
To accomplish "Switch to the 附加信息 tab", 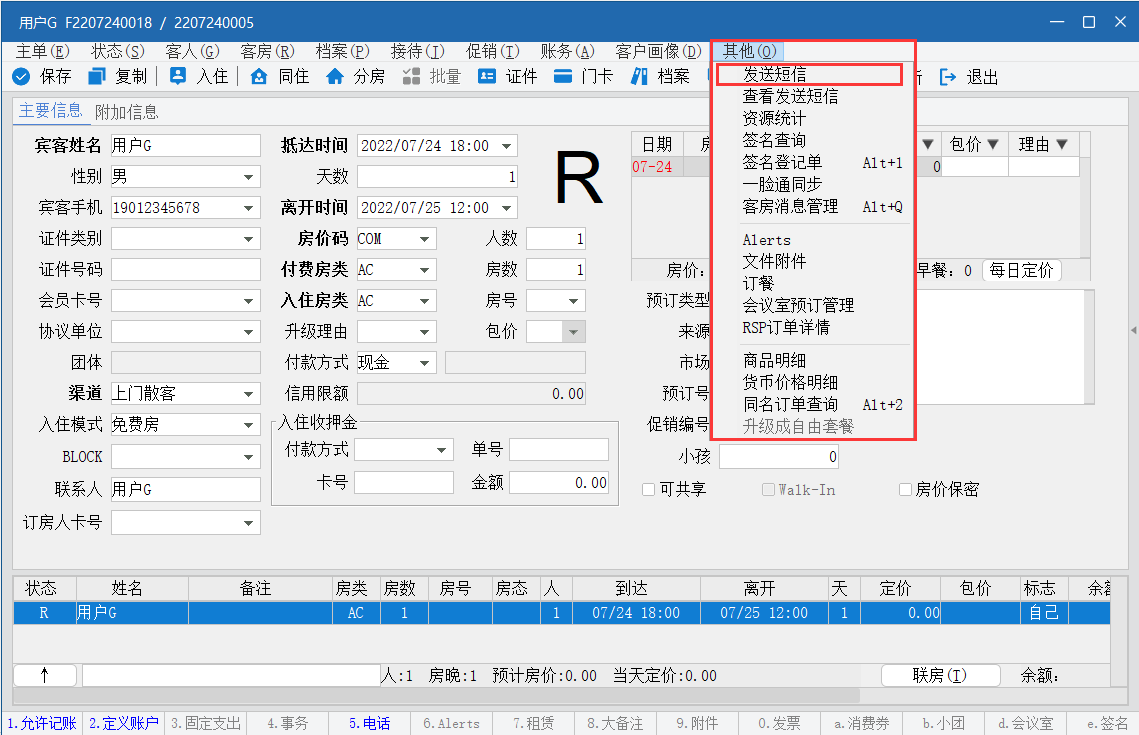I will tap(126, 112).
